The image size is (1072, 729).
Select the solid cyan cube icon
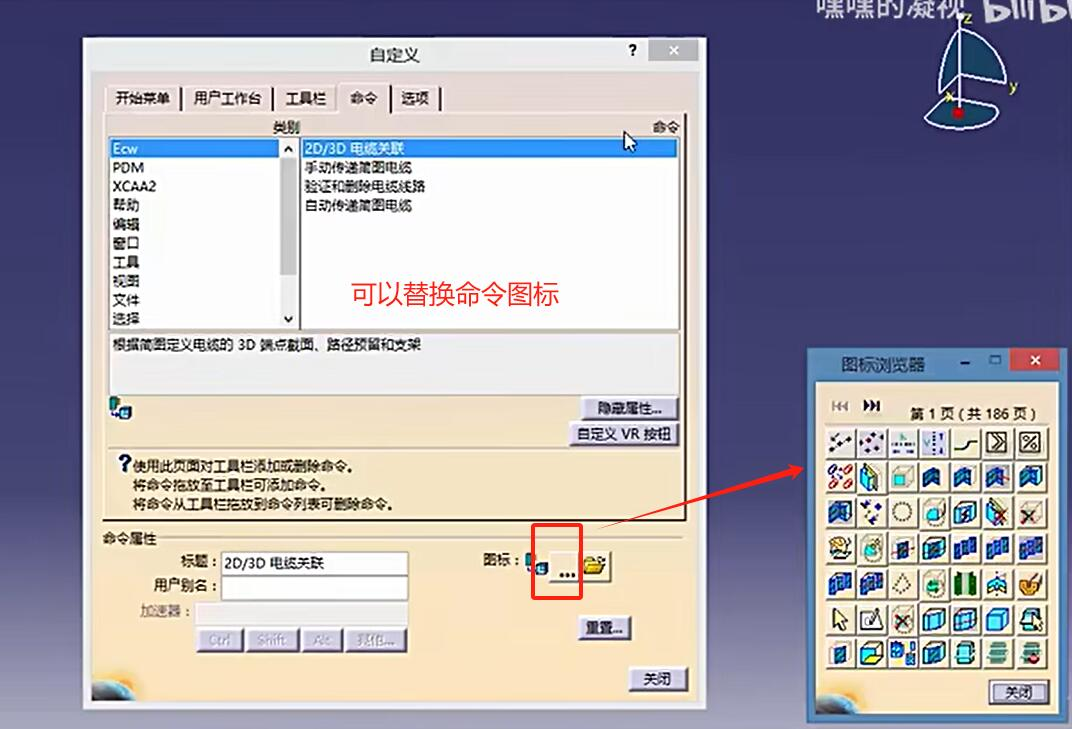pos(997,620)
